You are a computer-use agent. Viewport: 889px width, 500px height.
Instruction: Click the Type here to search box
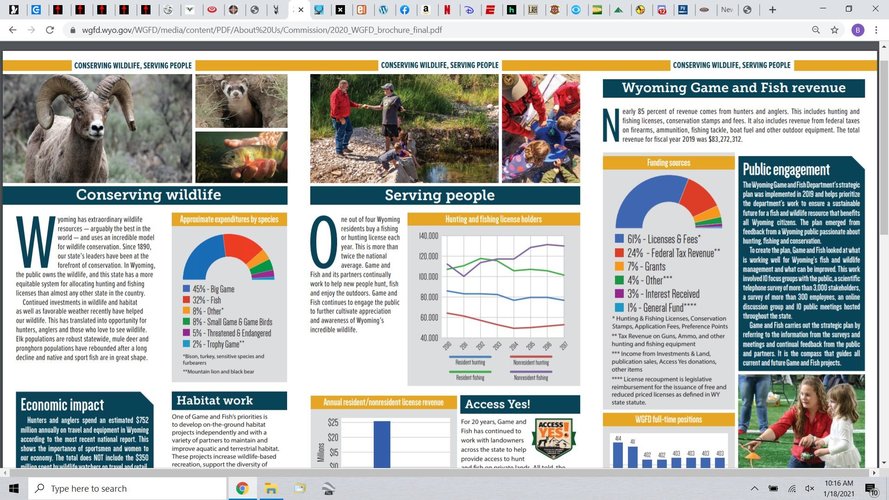tap(127, 488)
